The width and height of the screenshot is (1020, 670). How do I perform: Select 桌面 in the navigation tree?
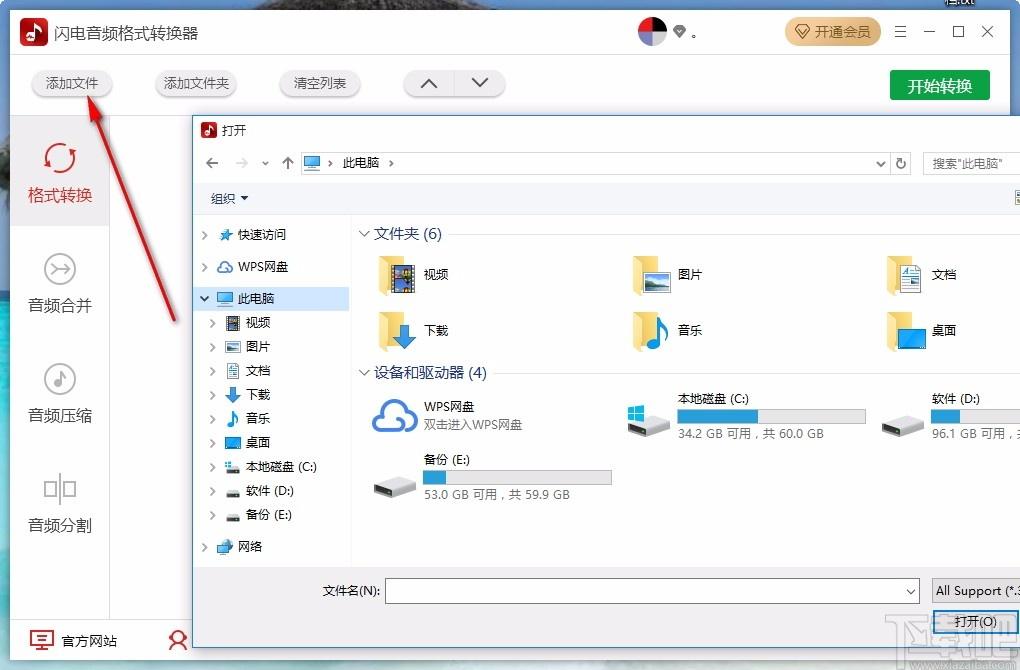tap(258, 443)
